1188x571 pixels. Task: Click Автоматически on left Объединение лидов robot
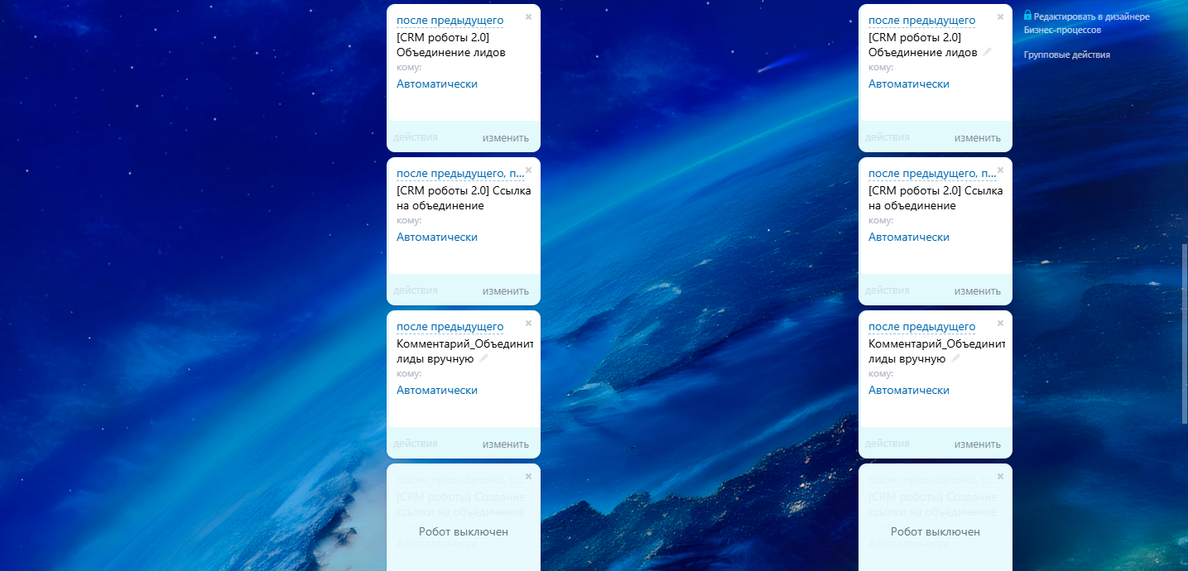(437, 84)
